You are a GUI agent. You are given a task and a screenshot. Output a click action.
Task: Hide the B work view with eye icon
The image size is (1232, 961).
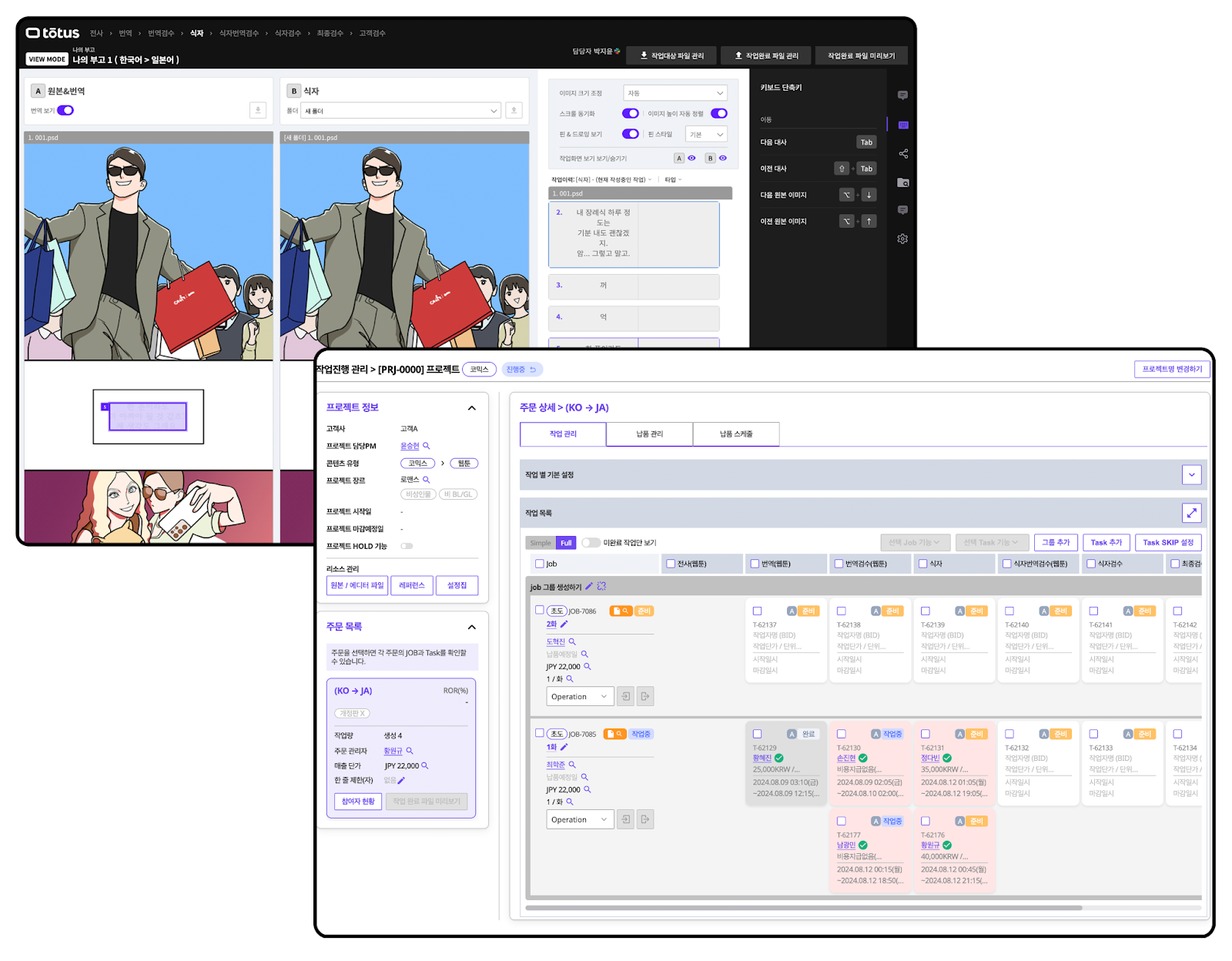point(723,159)
